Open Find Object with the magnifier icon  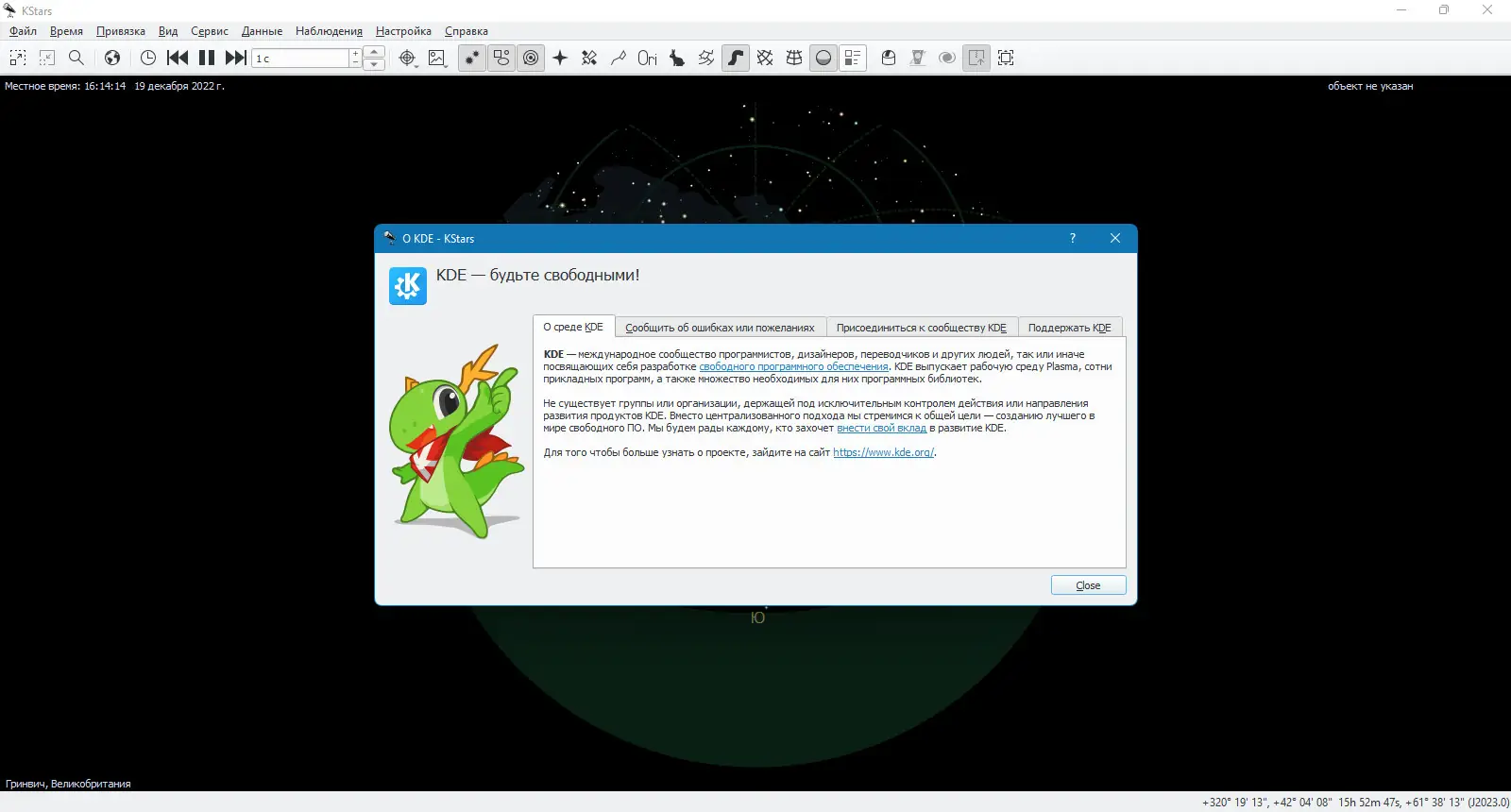point(76,58)
